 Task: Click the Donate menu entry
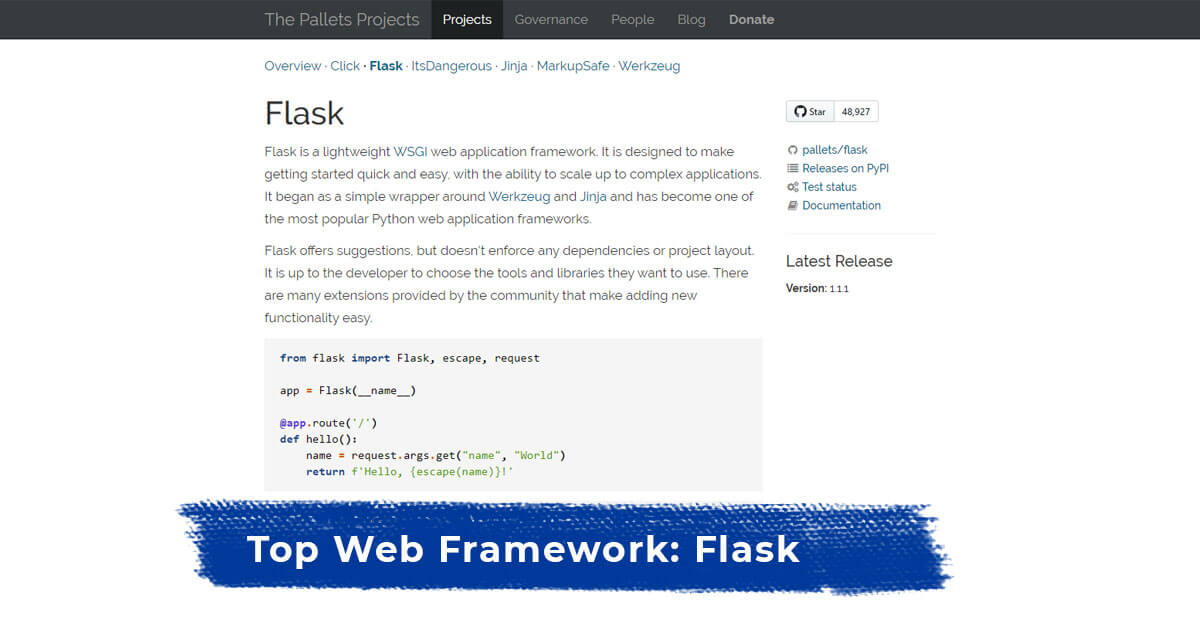coord(751,19)
